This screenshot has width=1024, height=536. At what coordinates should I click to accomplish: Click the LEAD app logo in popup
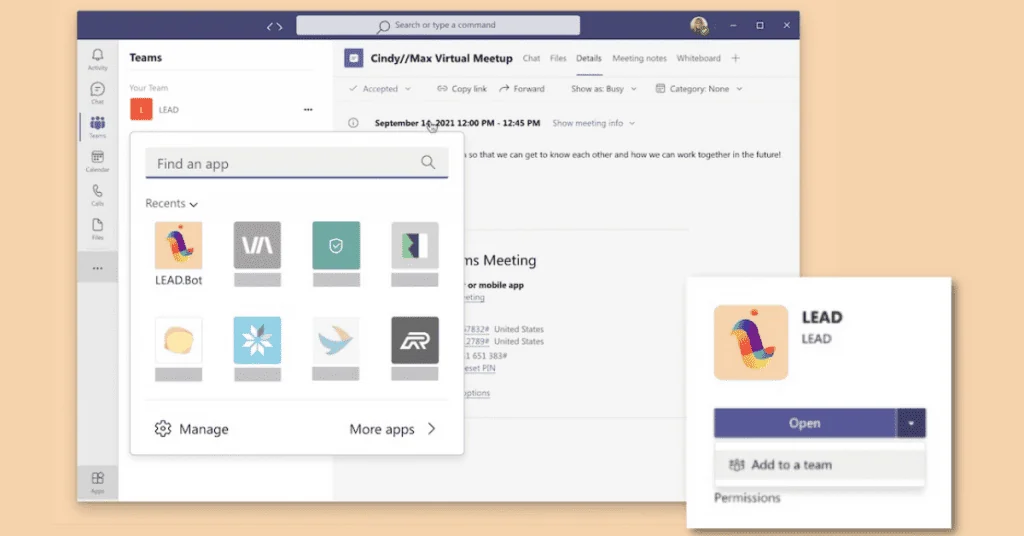coord(751,343)
